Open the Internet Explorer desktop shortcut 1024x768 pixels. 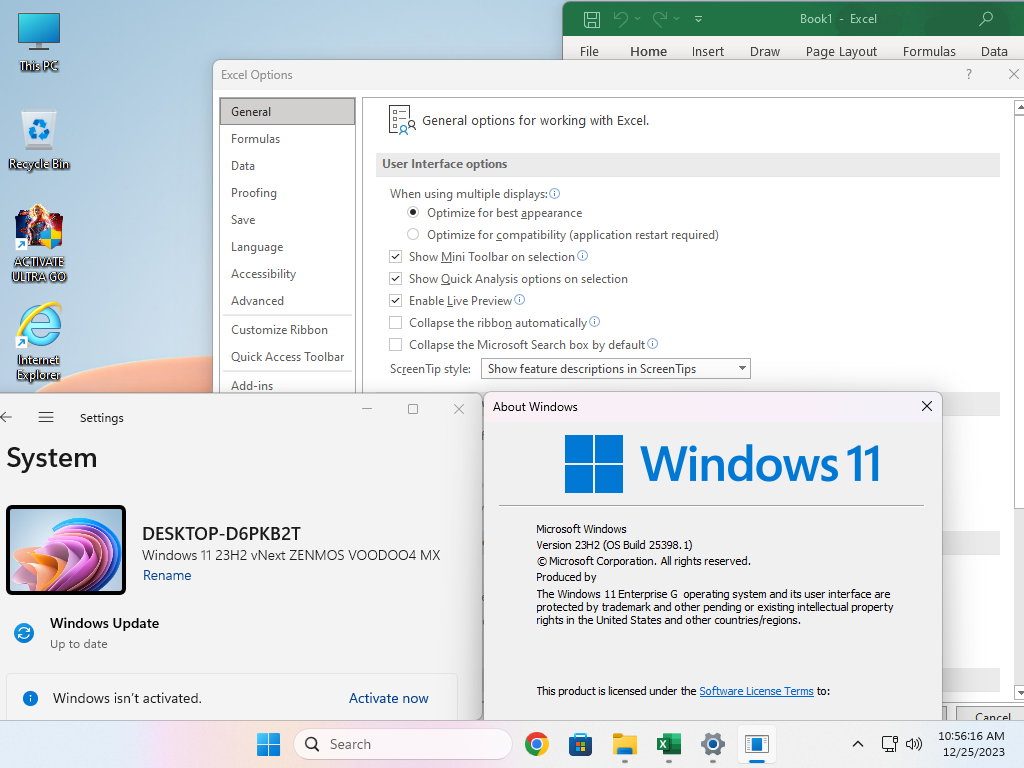click(39, 342)
